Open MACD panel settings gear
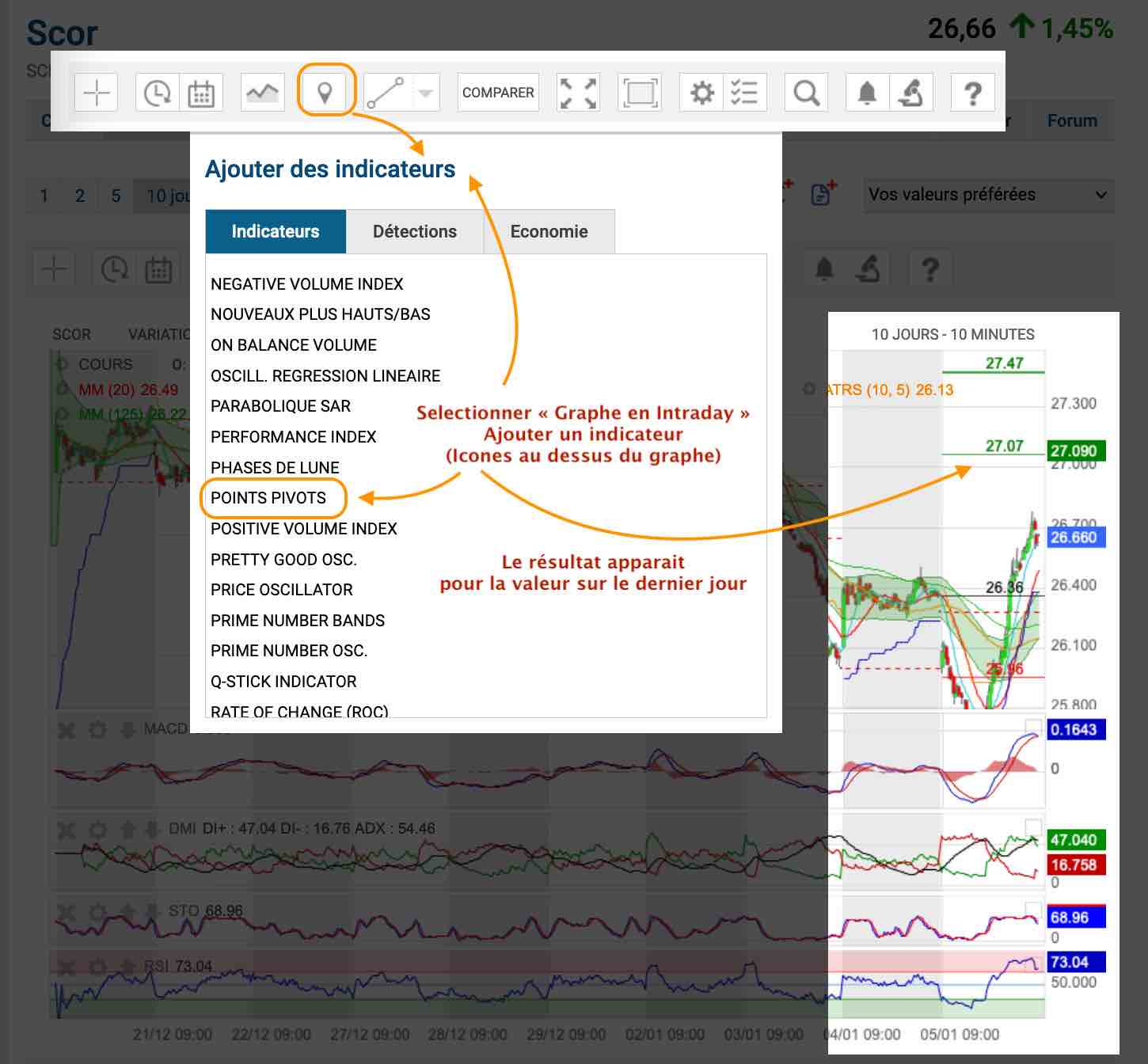 97,729
